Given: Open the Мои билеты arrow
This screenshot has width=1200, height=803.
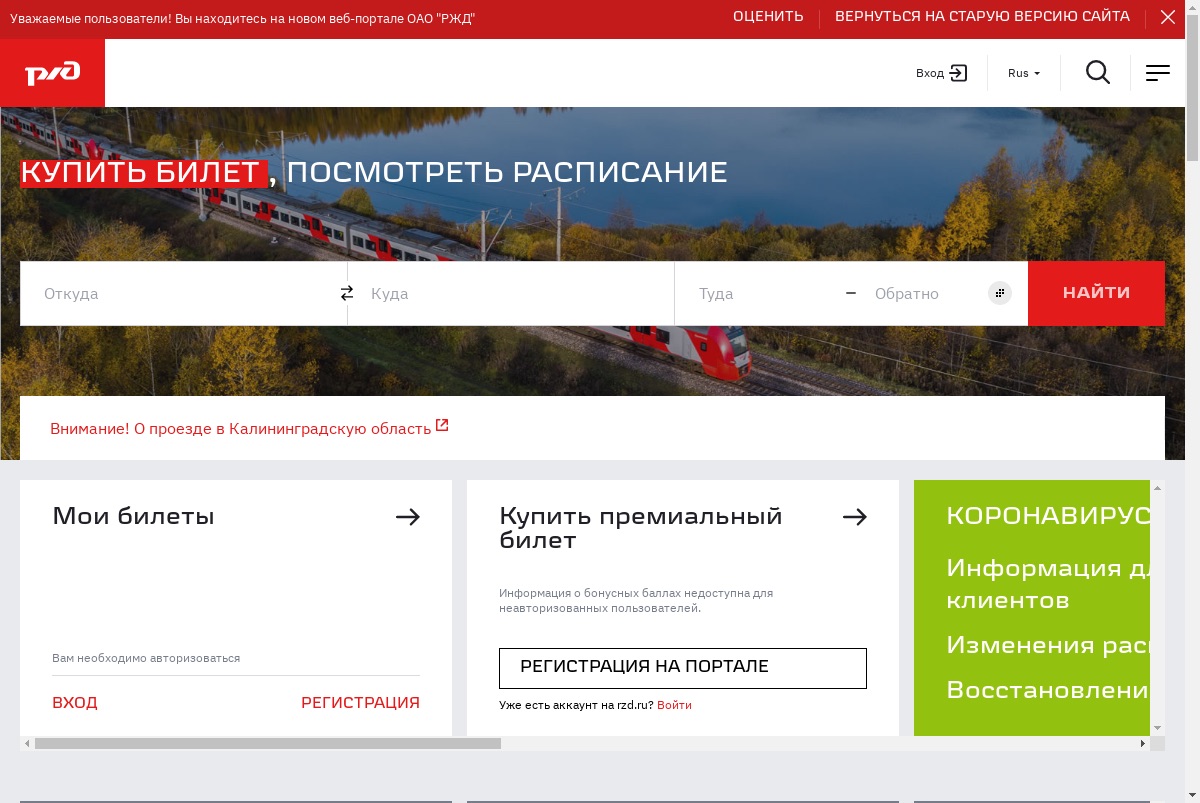Looking at the screenshot, I should [407, 517].
